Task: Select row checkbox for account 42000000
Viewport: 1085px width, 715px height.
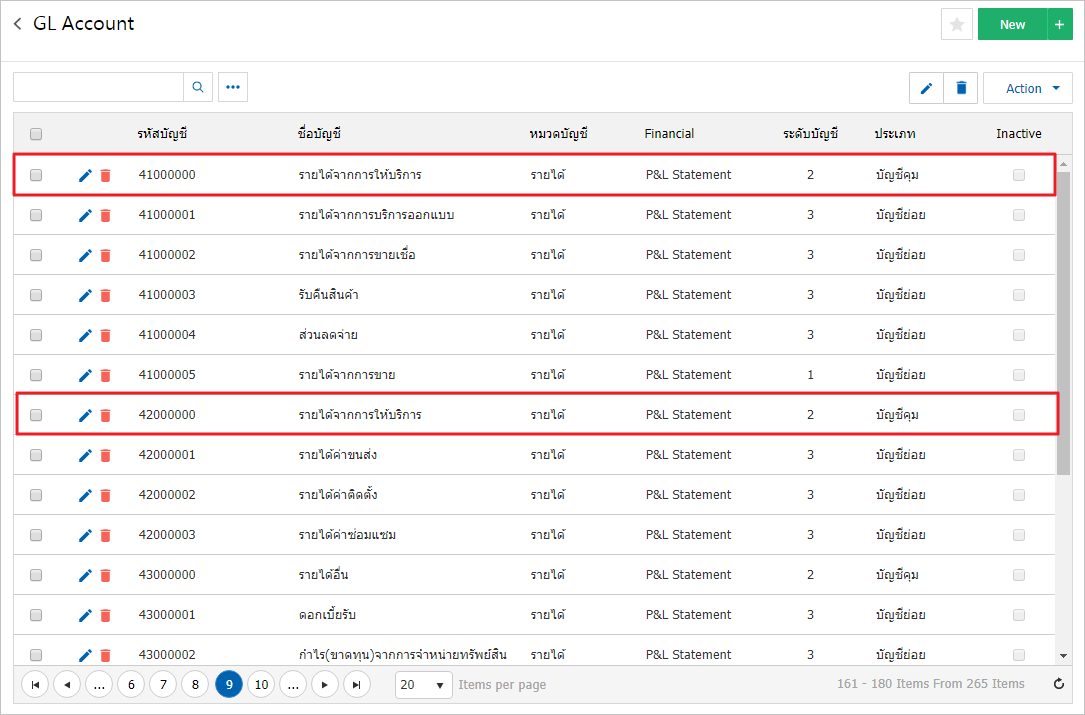Action: coord(36,415)
